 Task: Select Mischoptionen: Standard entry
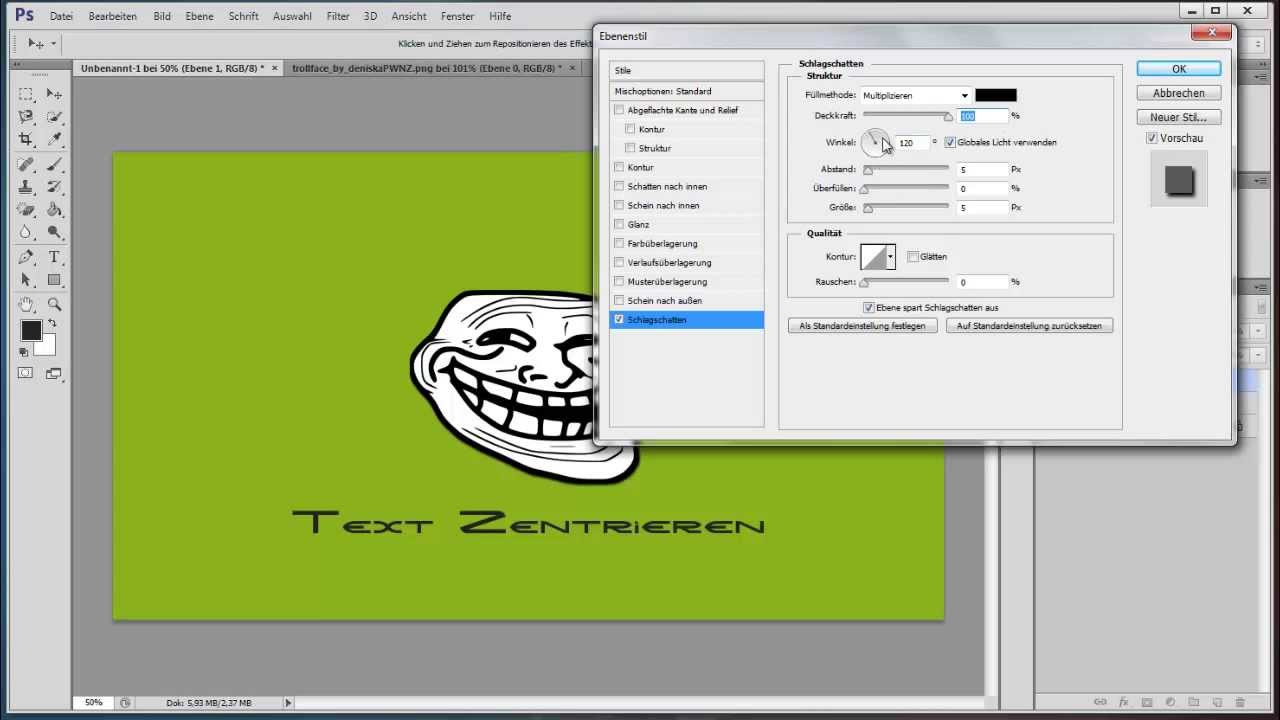pos(686,91)
